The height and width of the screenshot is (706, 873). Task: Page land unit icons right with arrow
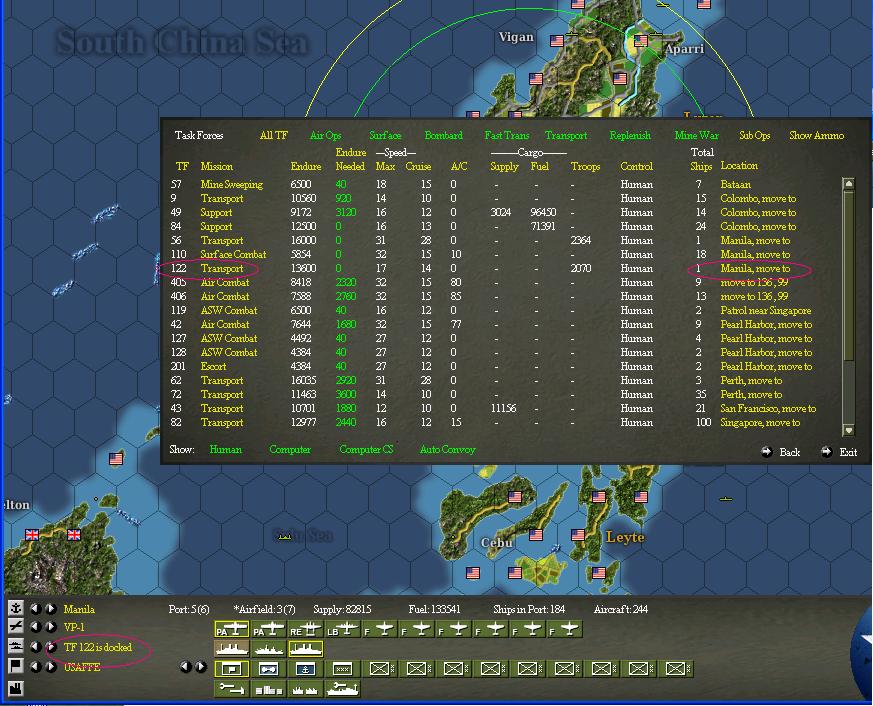point(200,666)
